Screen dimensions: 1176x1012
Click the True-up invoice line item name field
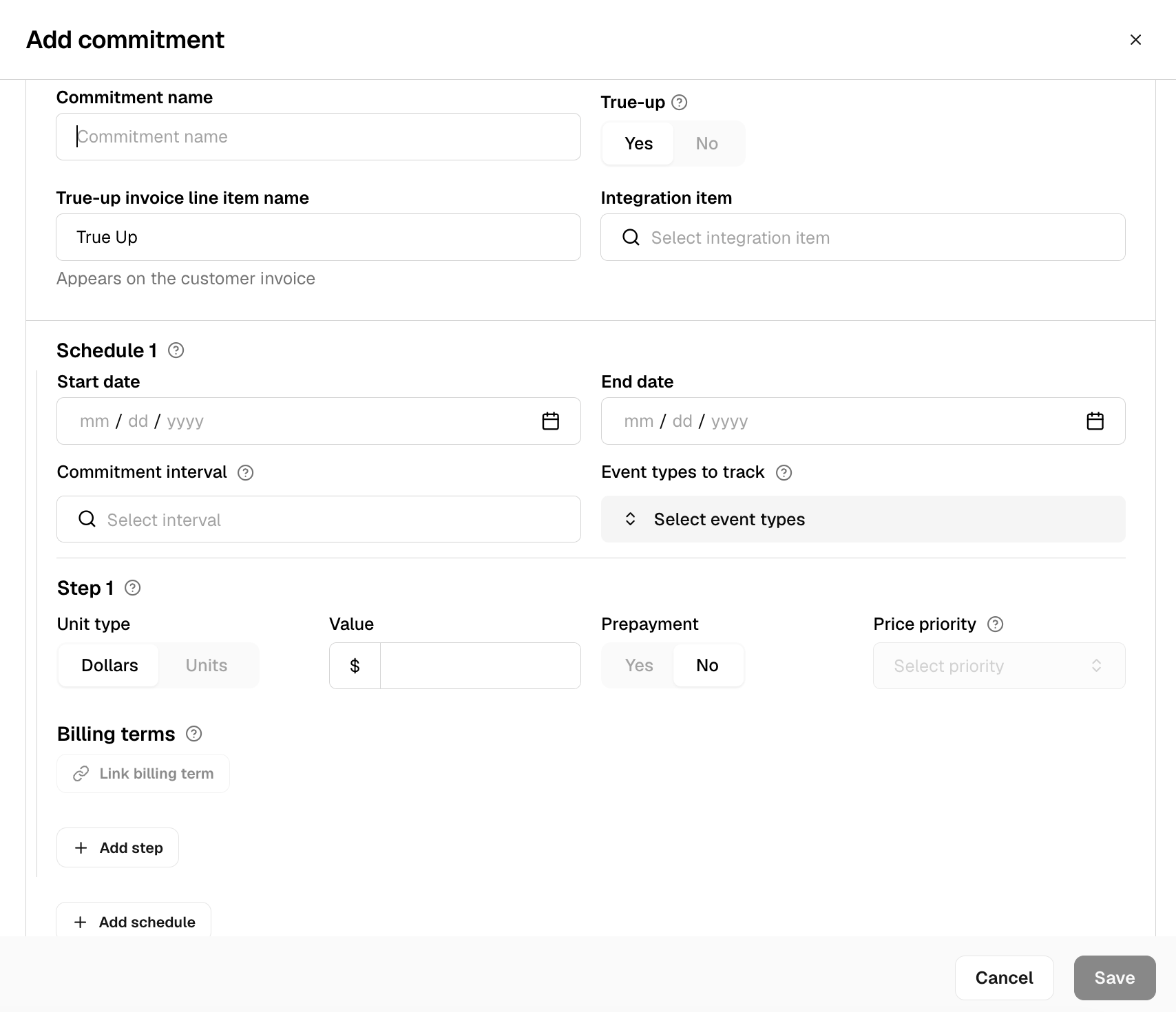pyautogui.click(x=319, y=238)
